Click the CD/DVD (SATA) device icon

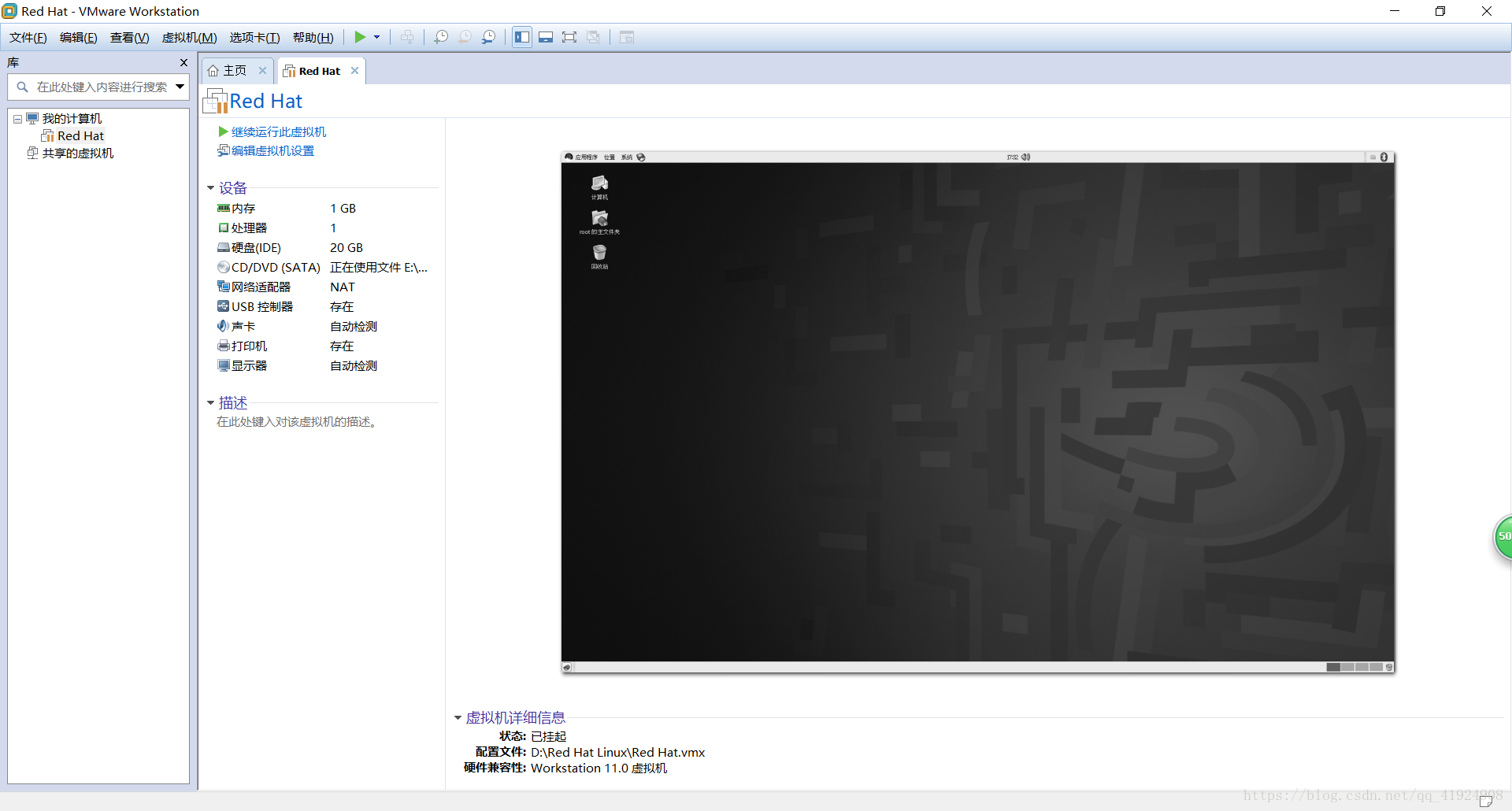pyautogui.click(x=224, y=268)
